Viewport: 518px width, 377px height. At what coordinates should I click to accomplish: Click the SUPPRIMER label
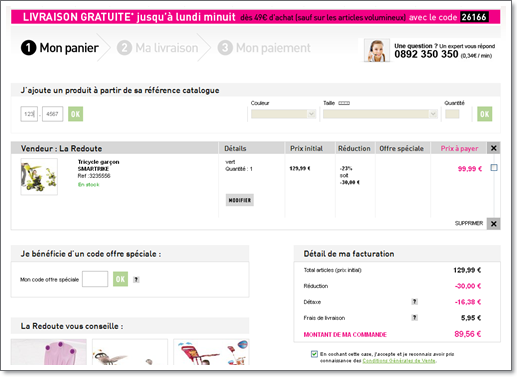tap(469, 223)
